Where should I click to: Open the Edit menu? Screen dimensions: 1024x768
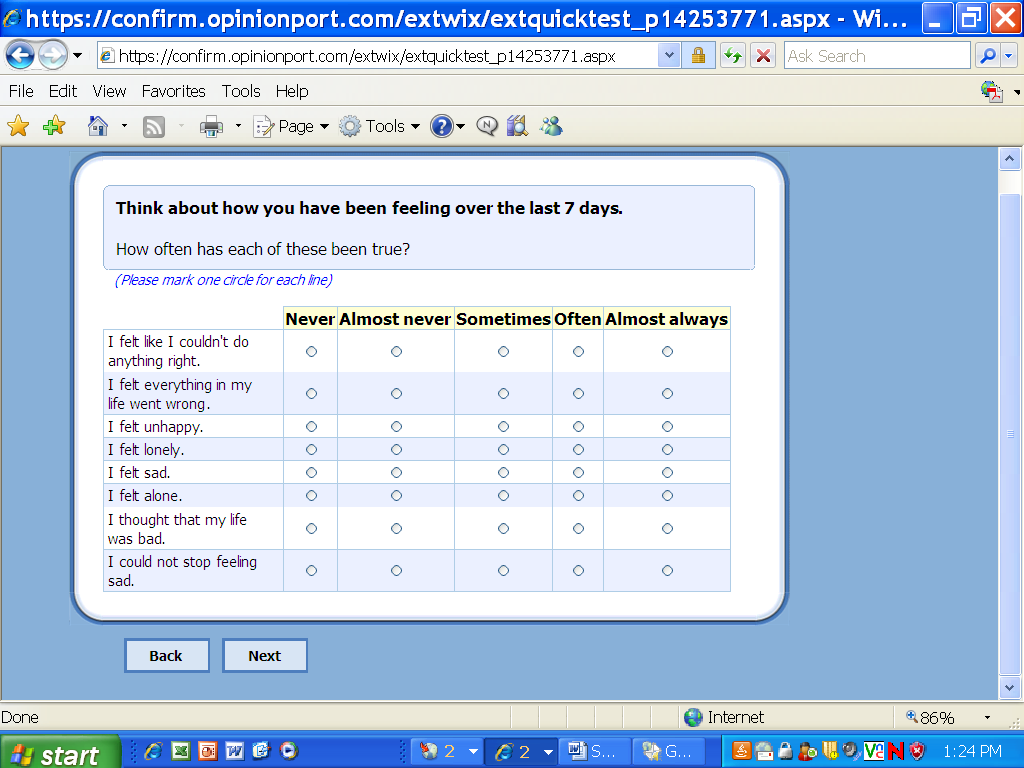point(63,91)
